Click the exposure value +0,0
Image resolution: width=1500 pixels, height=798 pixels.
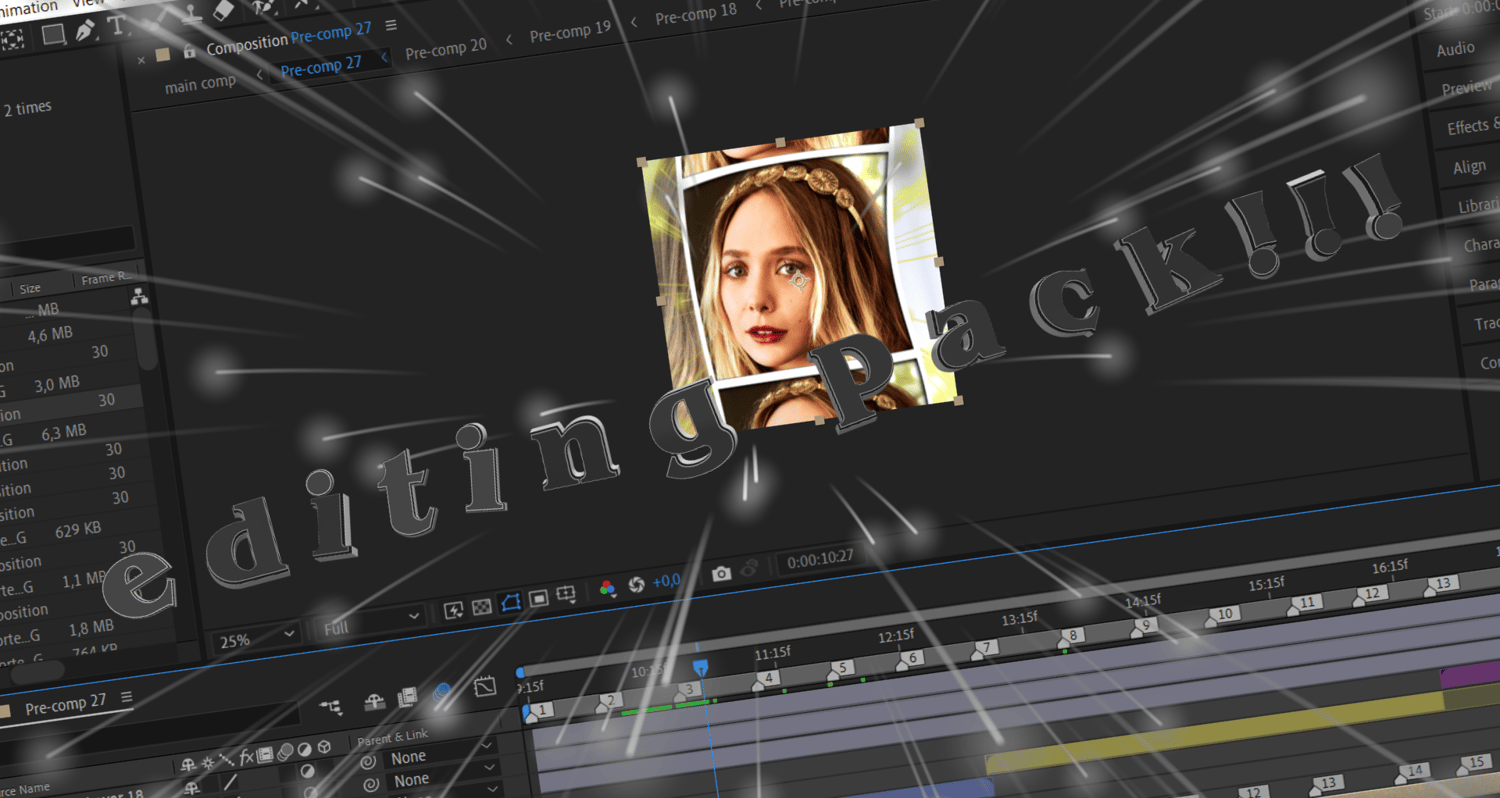[666, 580]
